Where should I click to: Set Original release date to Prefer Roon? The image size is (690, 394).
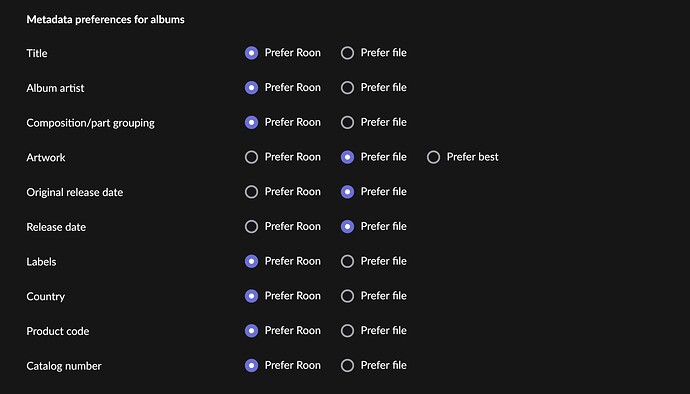tap(251, 192)
